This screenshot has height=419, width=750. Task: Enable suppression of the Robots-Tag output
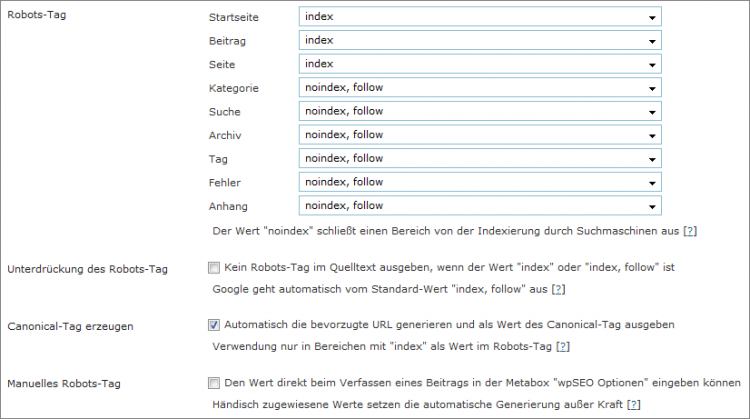pos(215,268)
